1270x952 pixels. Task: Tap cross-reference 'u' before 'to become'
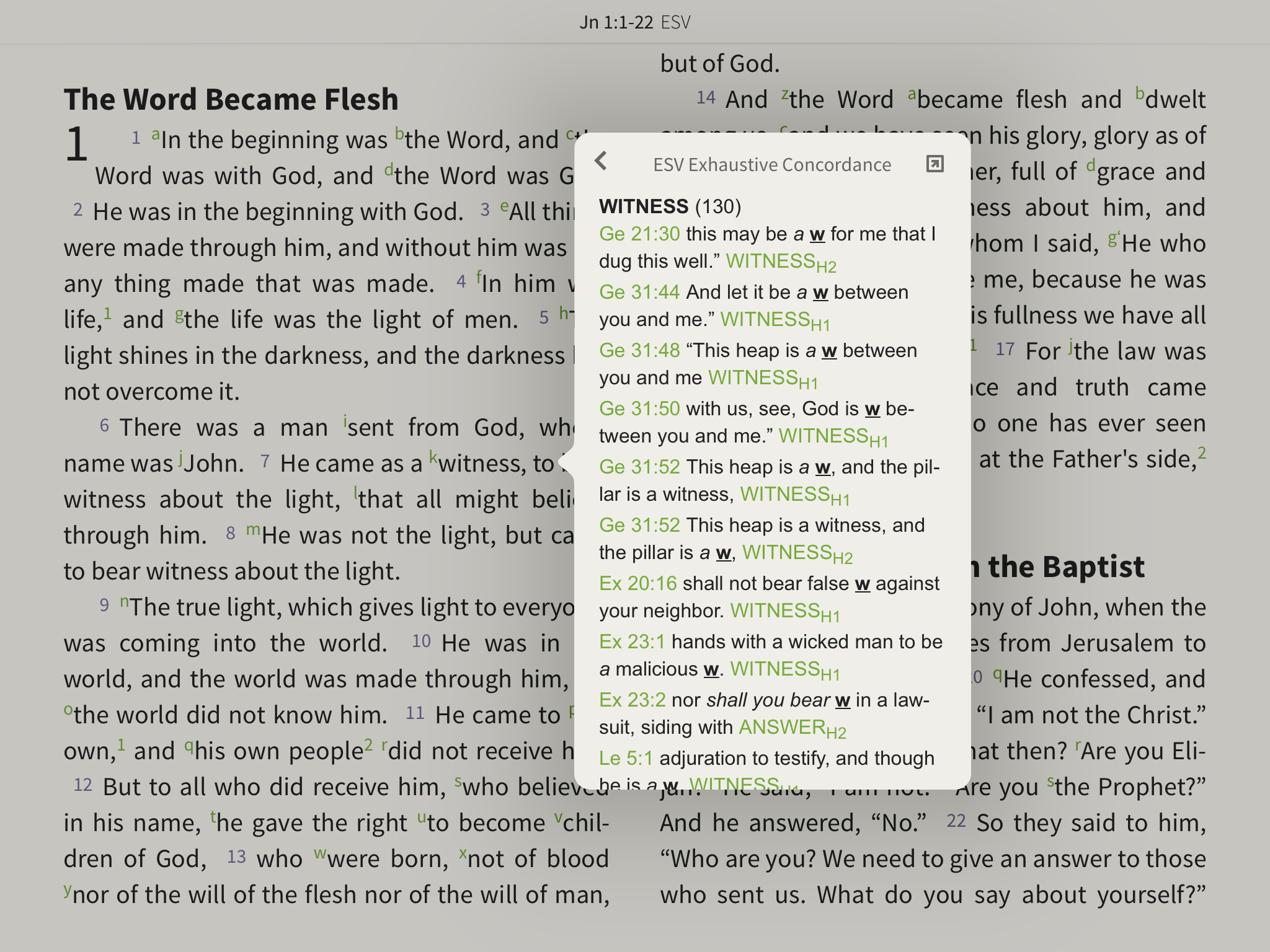[x=422, y=818]
